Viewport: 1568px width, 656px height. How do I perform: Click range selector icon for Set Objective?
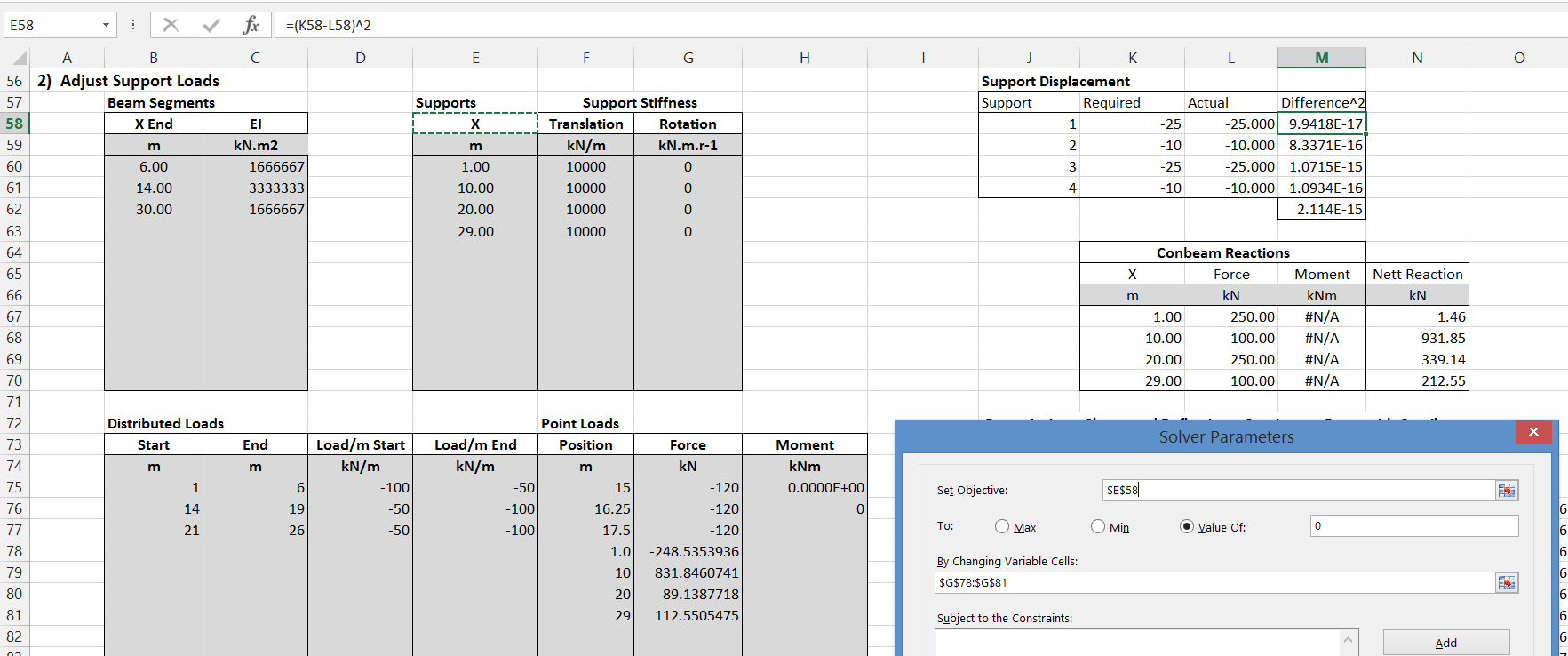(1507, 491)
